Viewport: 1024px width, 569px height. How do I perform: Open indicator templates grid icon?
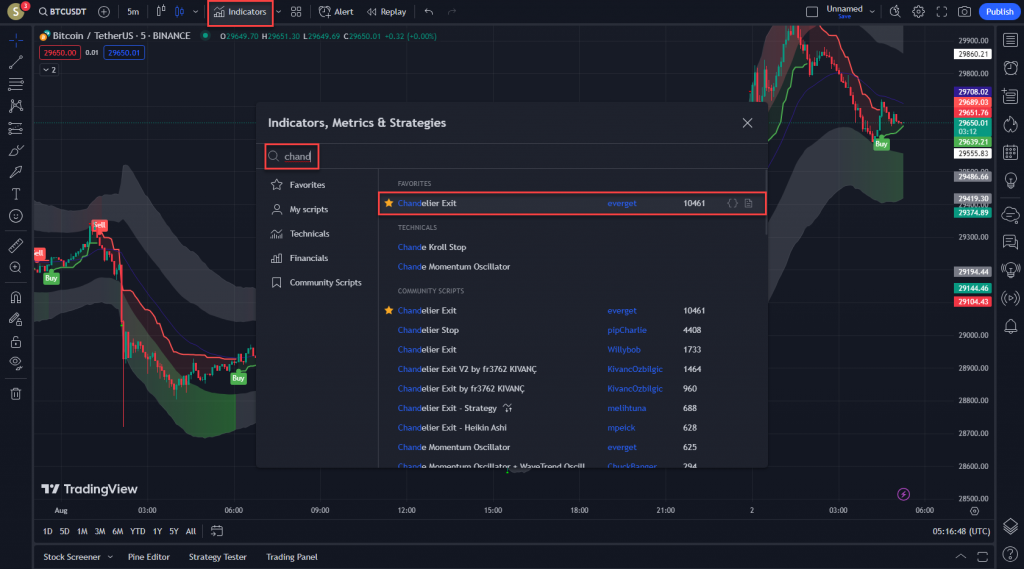[296, 12]
